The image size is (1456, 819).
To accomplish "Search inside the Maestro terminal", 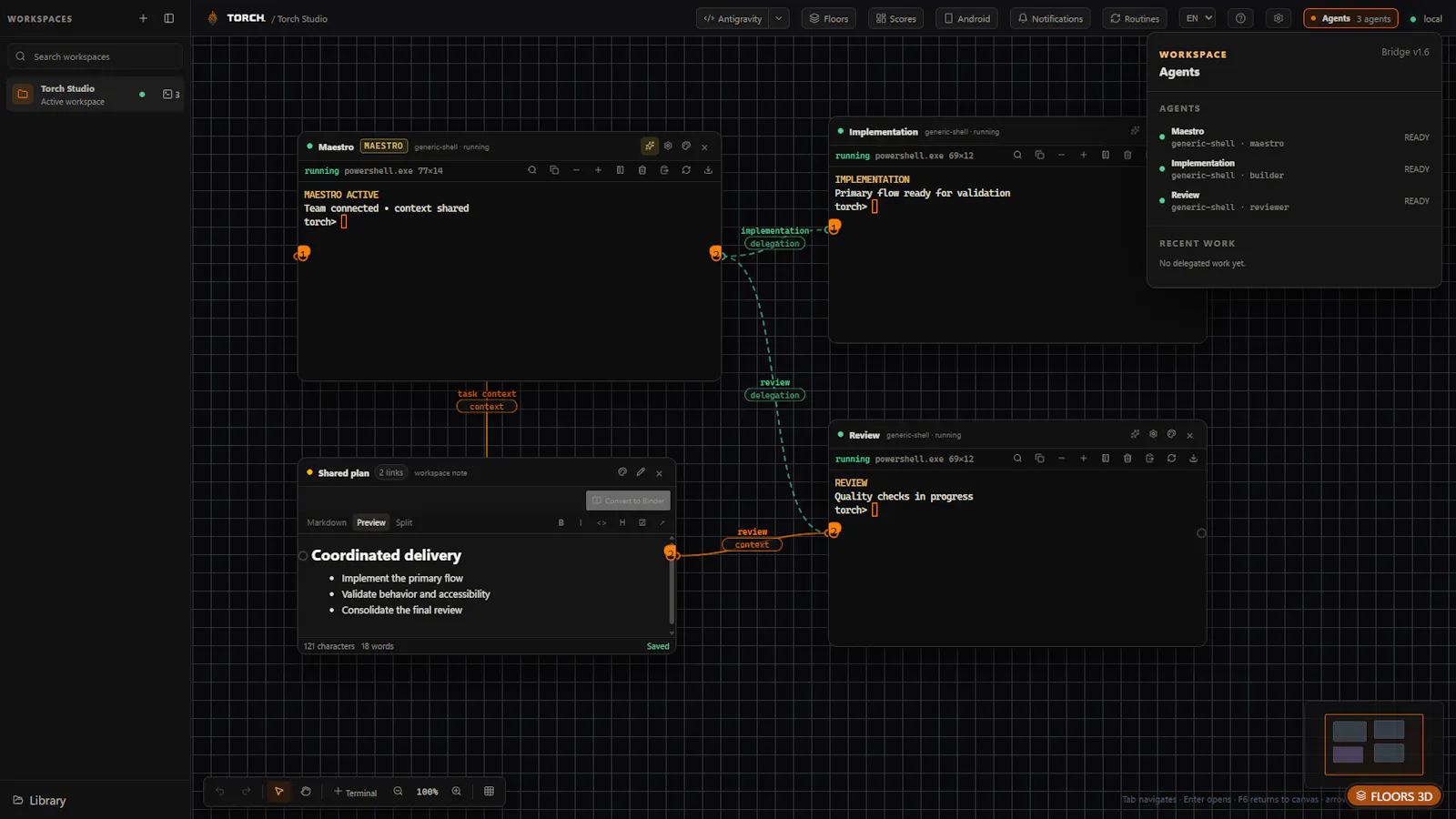I will click(532, 170).
